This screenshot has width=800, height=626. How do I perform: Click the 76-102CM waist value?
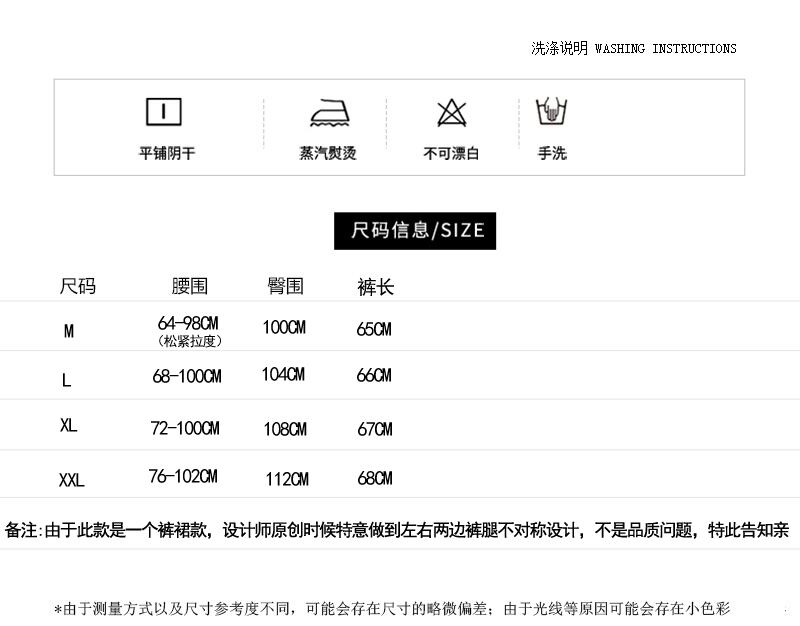coord(183,477)
